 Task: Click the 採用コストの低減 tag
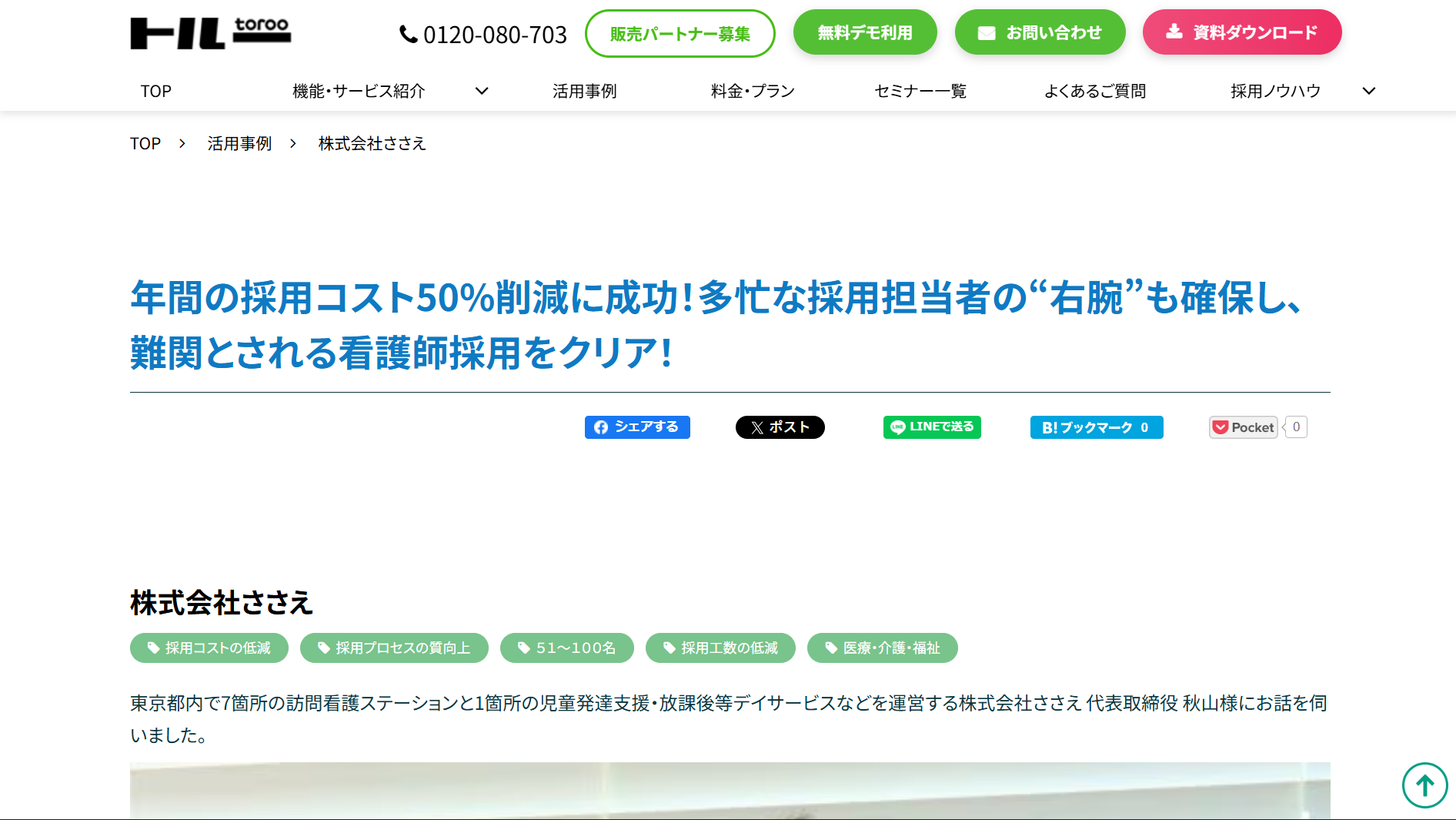(x=209, y=648)
